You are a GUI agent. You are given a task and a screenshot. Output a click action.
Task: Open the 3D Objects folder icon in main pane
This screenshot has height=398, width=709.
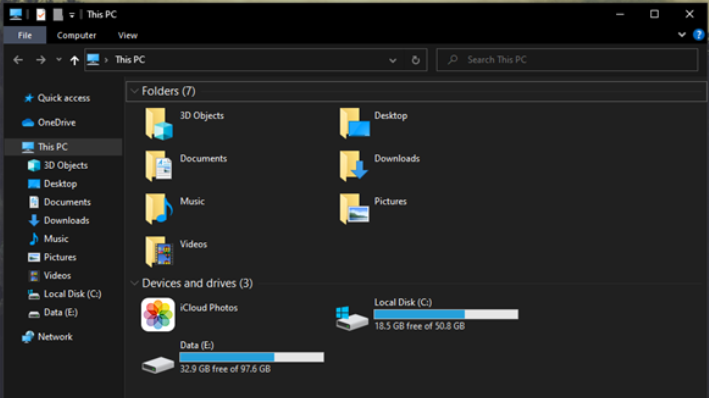point(159,123)
